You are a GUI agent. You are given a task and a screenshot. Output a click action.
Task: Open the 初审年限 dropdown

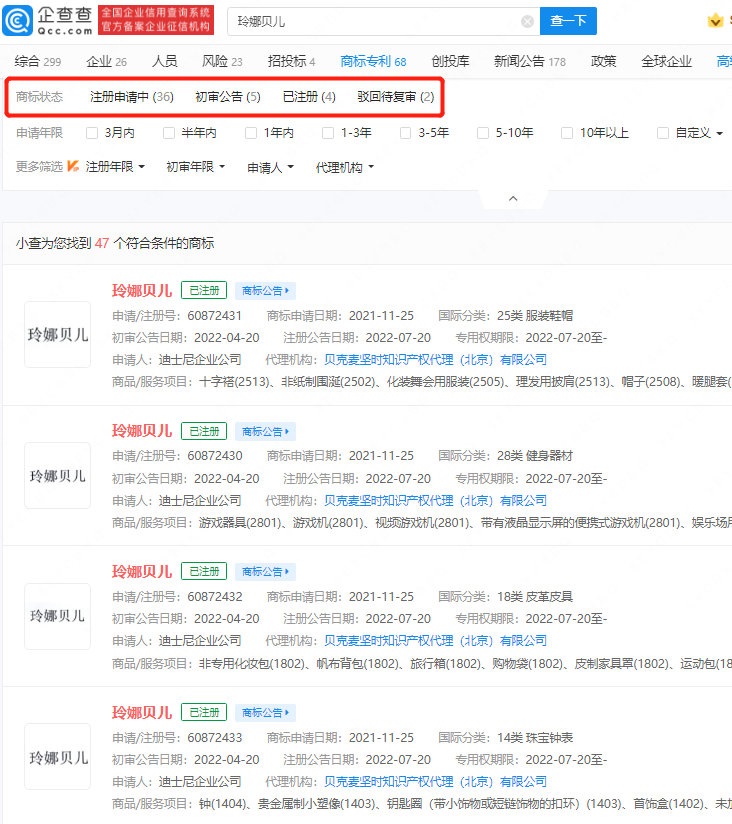(x=195, y=167)
